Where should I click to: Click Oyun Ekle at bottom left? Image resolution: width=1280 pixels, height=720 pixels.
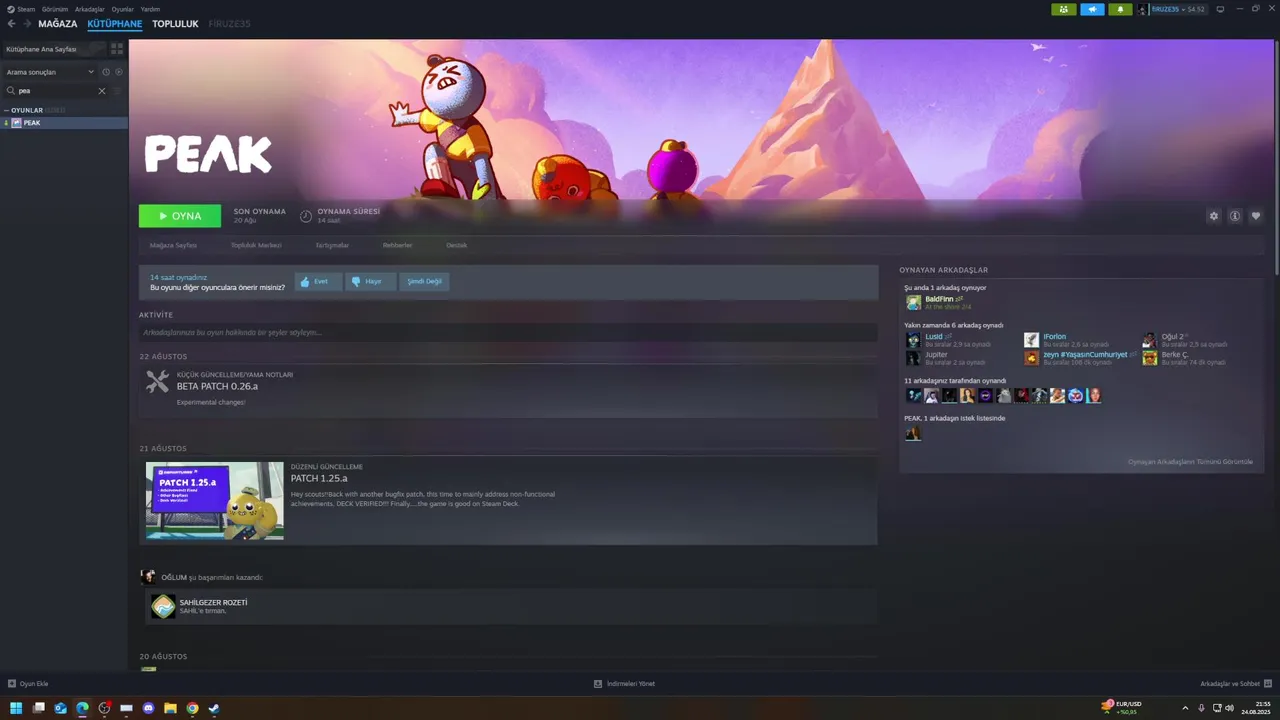coord(28,684)
